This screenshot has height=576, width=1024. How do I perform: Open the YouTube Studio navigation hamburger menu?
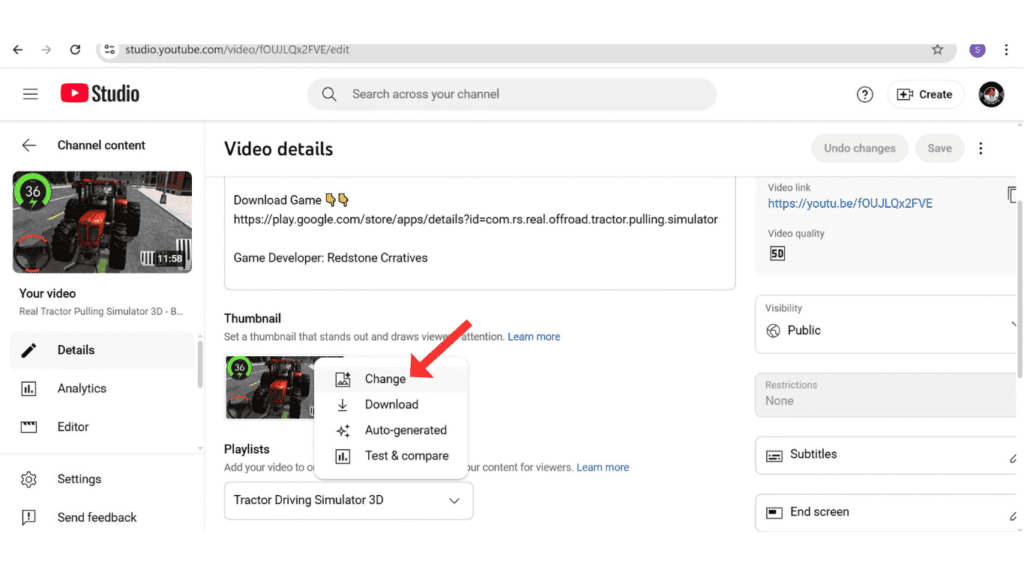(x=30, y=93)
